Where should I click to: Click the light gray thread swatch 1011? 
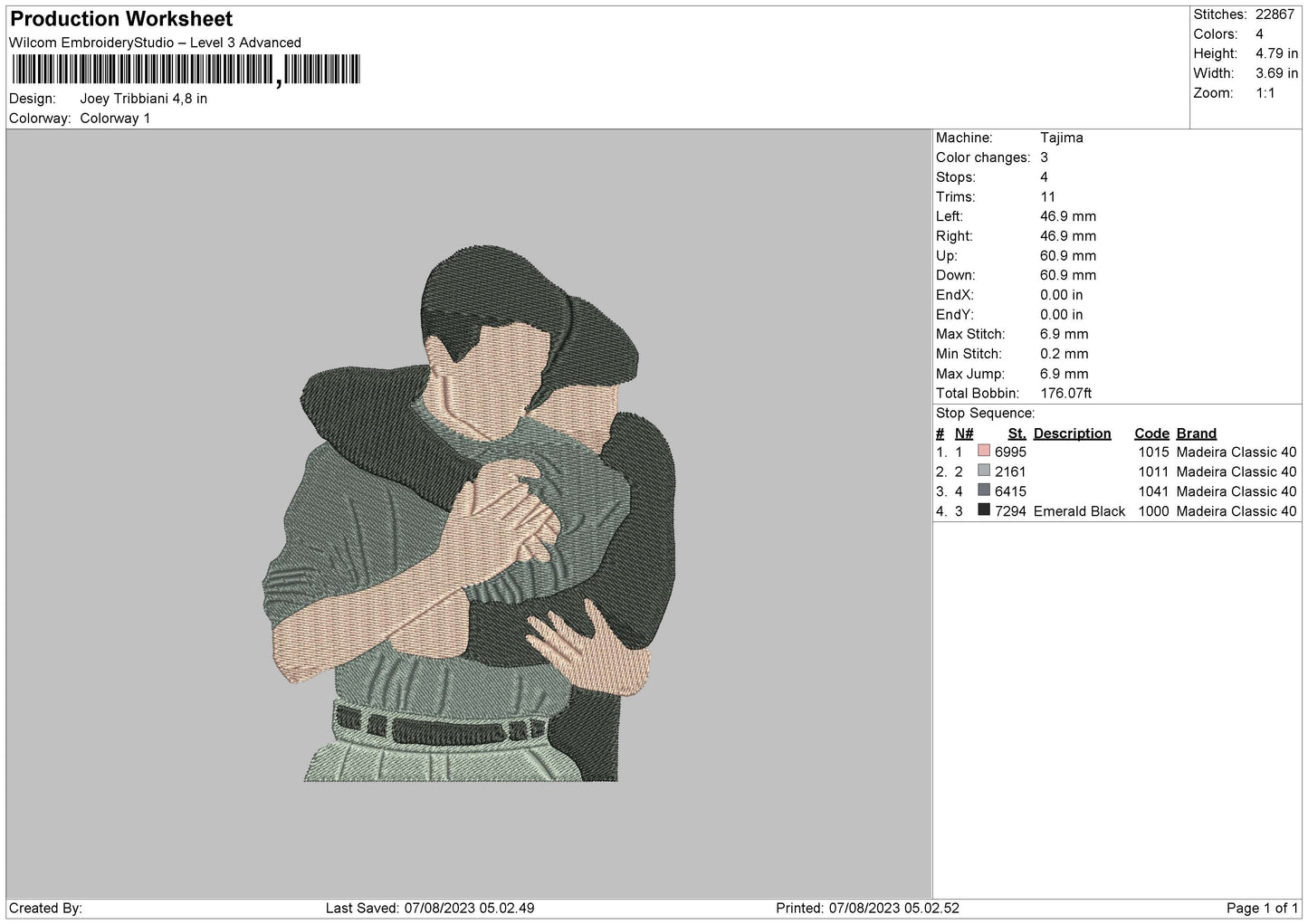tap(984, 471)
